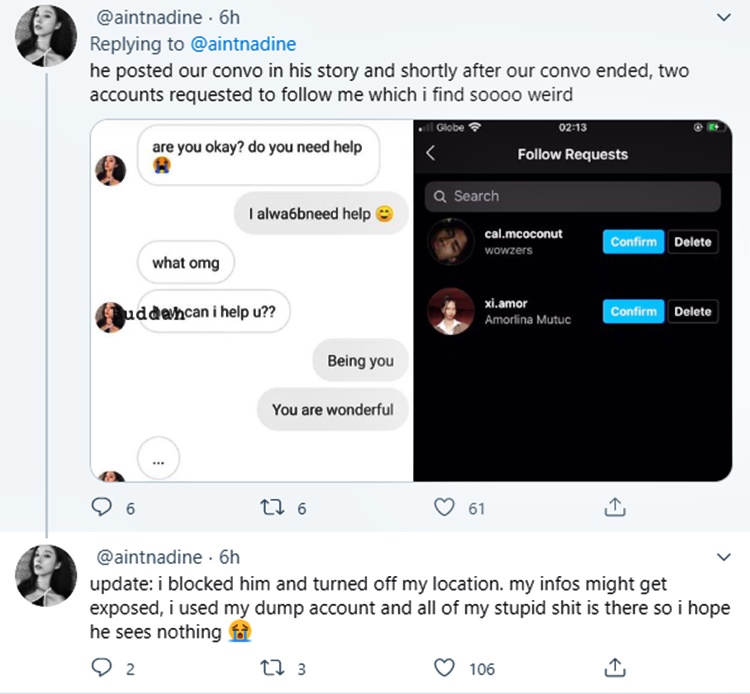This screenshot has width=750, height=694.
Task: Confirm cal.mcoconut's follow request
Action: pyautogui.click(x=633, y=242)
